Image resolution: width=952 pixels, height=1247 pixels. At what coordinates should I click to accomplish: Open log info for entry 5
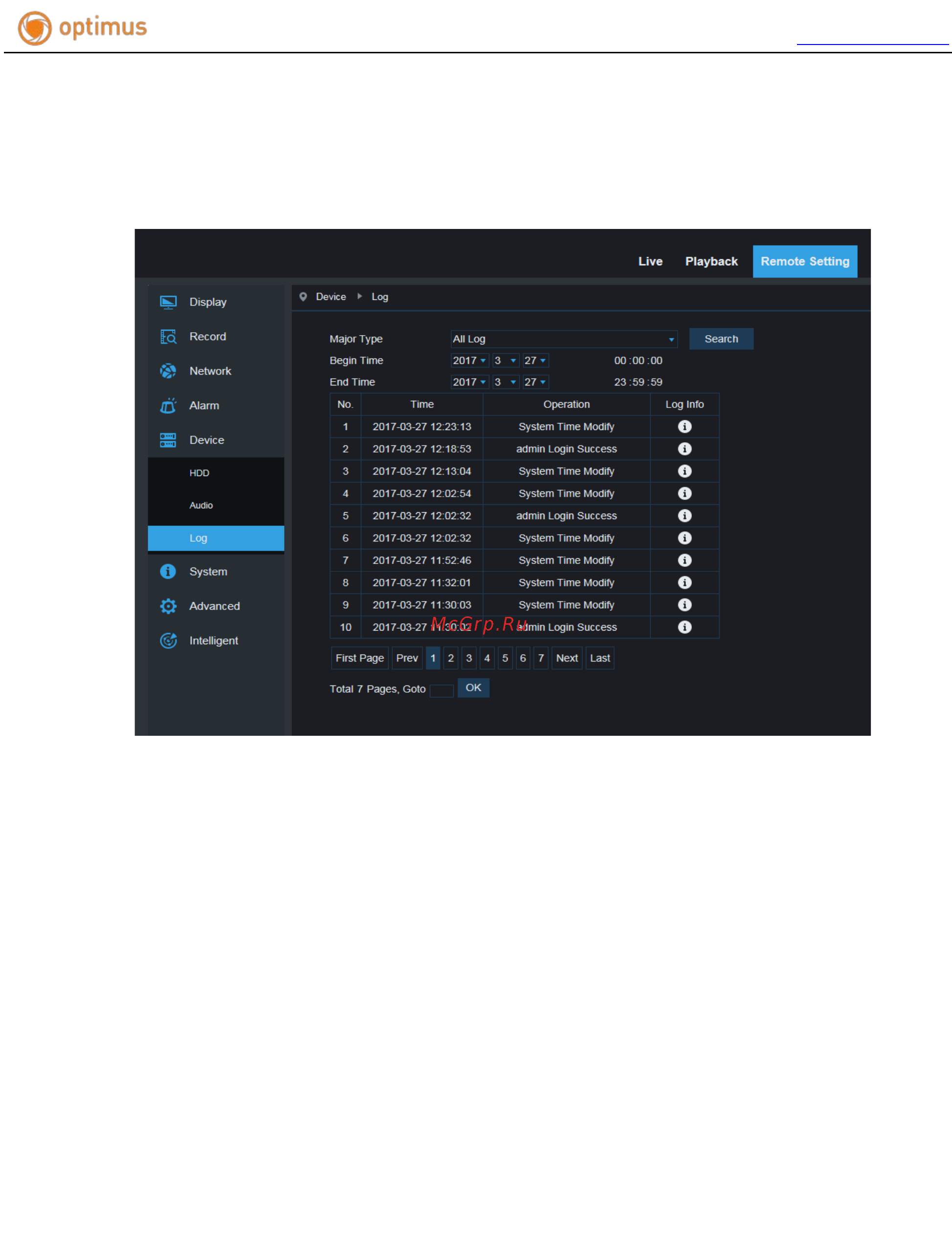coord(685,515)
